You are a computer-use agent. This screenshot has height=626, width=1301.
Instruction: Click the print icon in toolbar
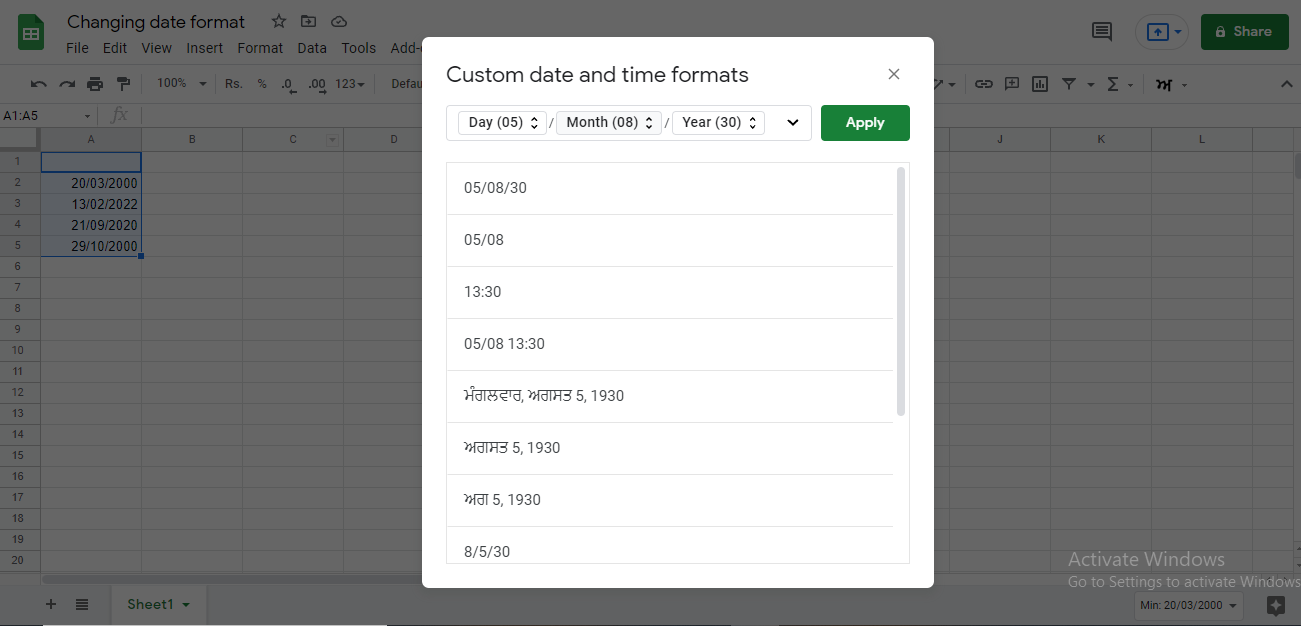tap(95, 84)
